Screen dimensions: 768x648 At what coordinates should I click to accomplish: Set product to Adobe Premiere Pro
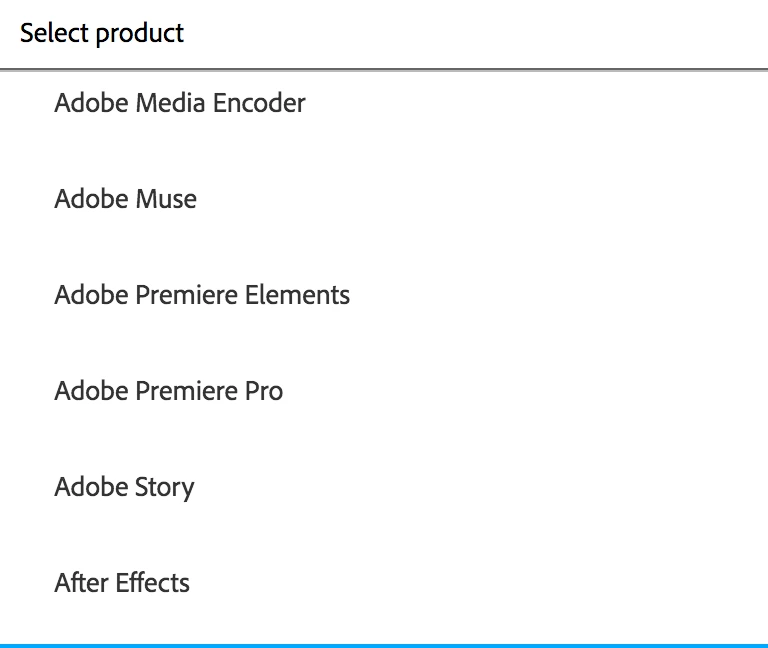coord(169,391)
